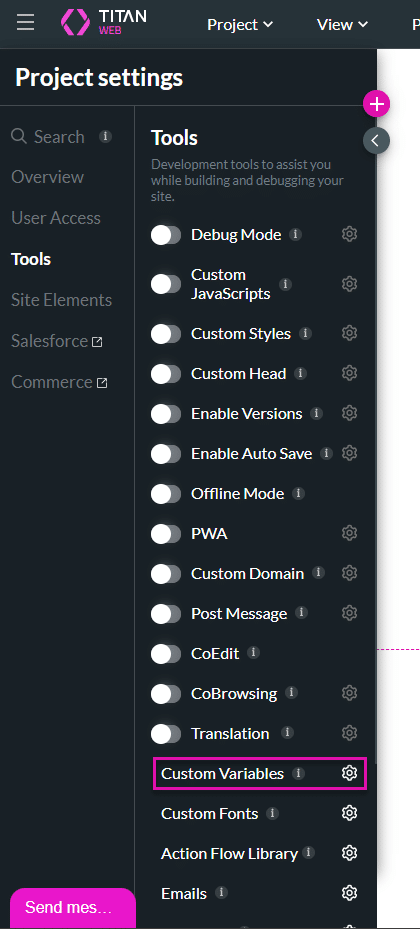Click info icon beside Custom Head
The width and height of the screenshot is (420, 929).
tap(300, 373)
